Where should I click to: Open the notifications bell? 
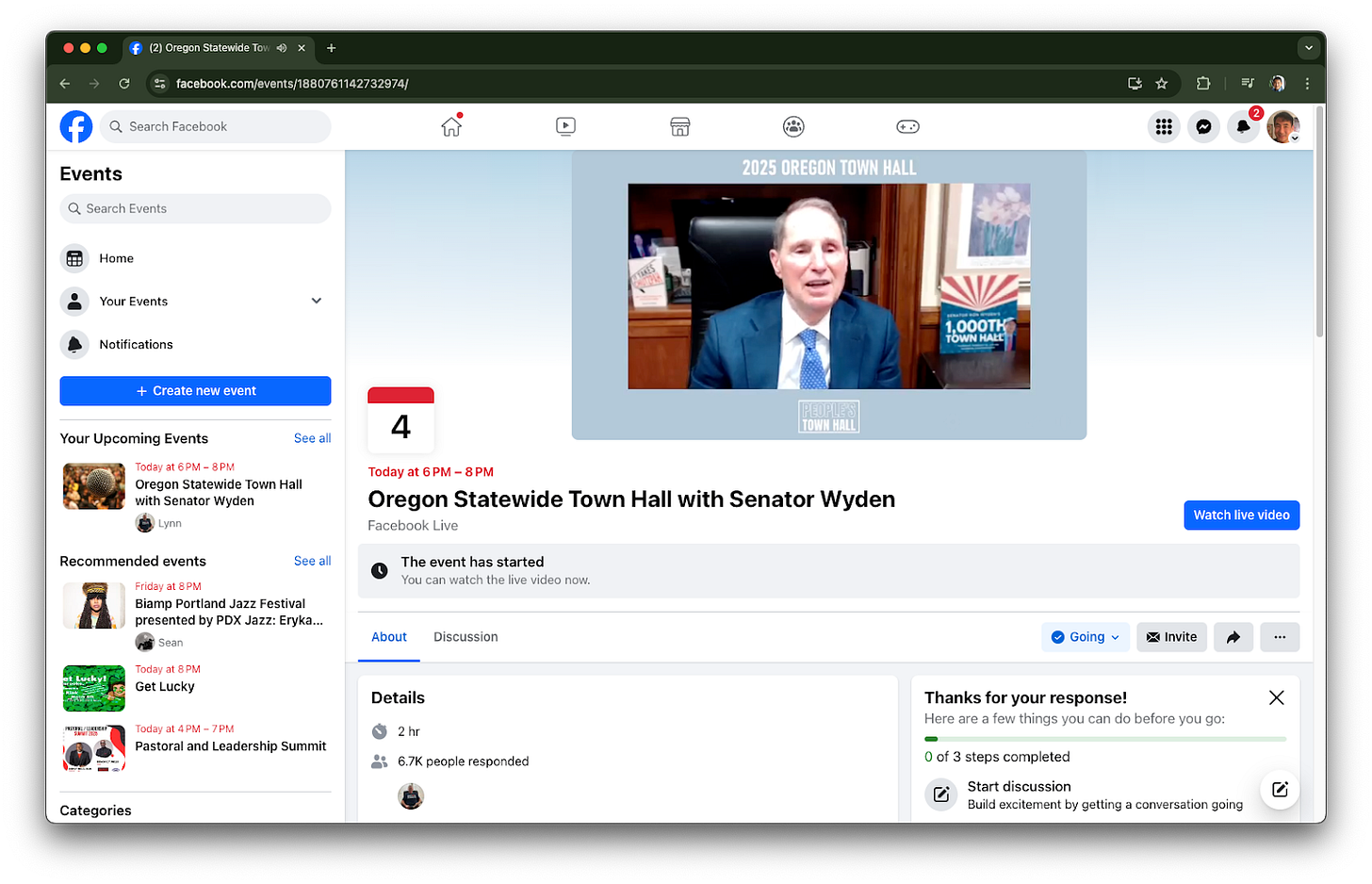(1243, 126)
